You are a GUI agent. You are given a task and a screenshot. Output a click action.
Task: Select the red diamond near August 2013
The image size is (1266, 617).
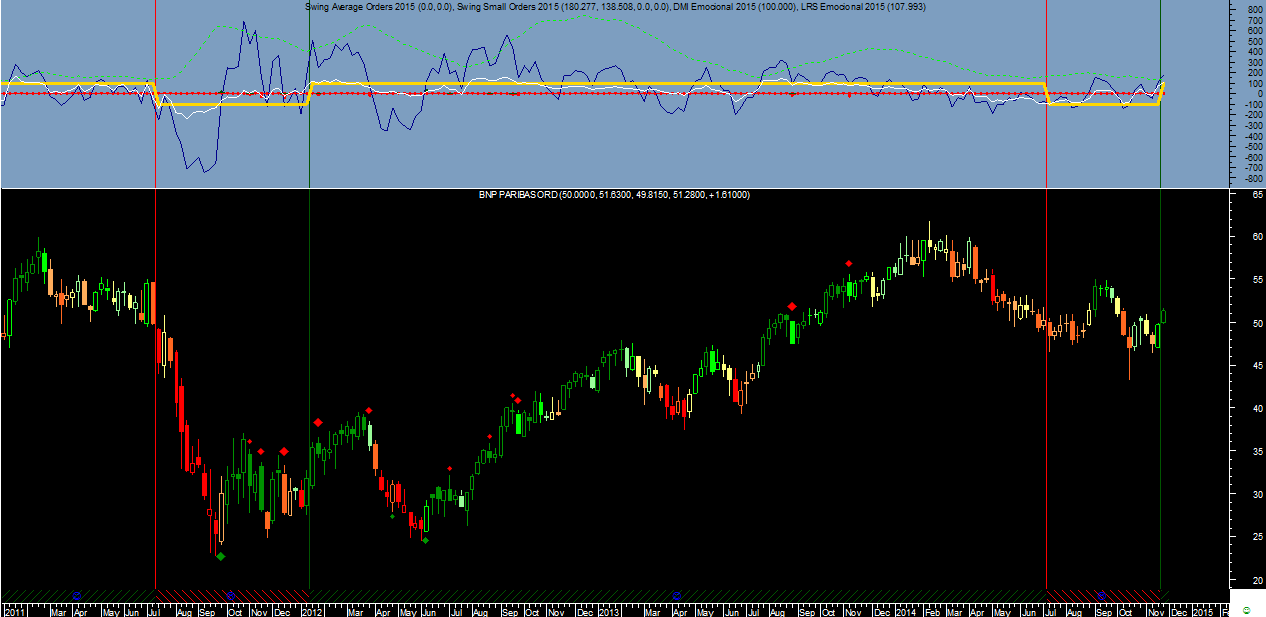791,306
